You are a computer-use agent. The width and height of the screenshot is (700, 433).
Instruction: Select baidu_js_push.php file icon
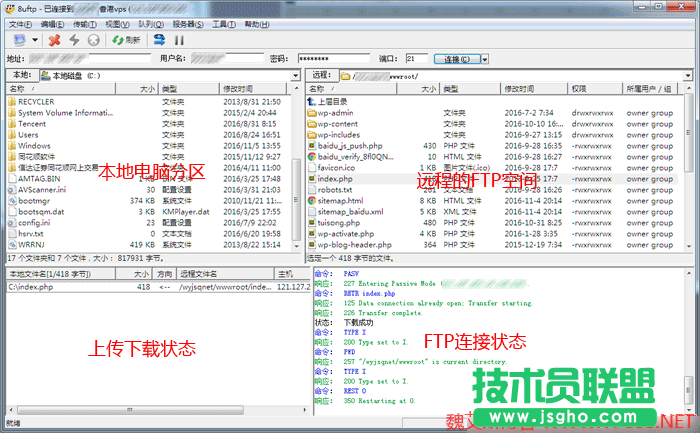pyautogui.click(x=312, y=146)
